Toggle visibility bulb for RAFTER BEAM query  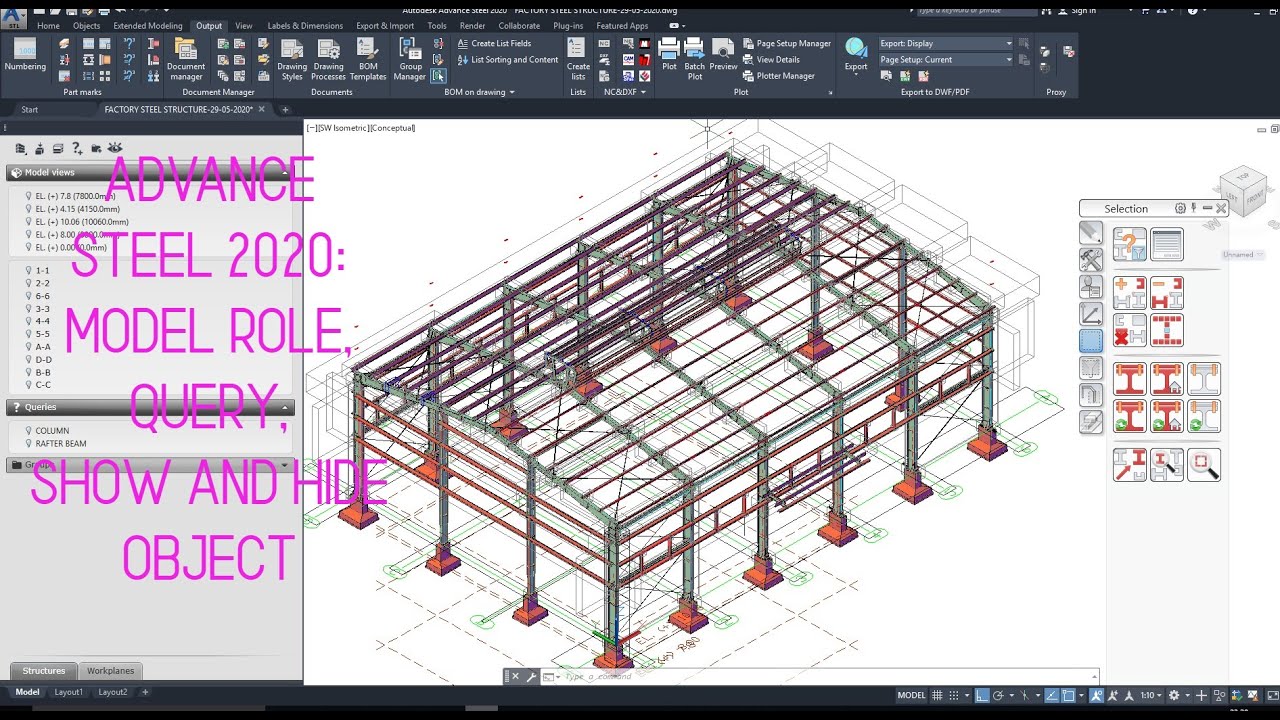click(x=28, y=443)
